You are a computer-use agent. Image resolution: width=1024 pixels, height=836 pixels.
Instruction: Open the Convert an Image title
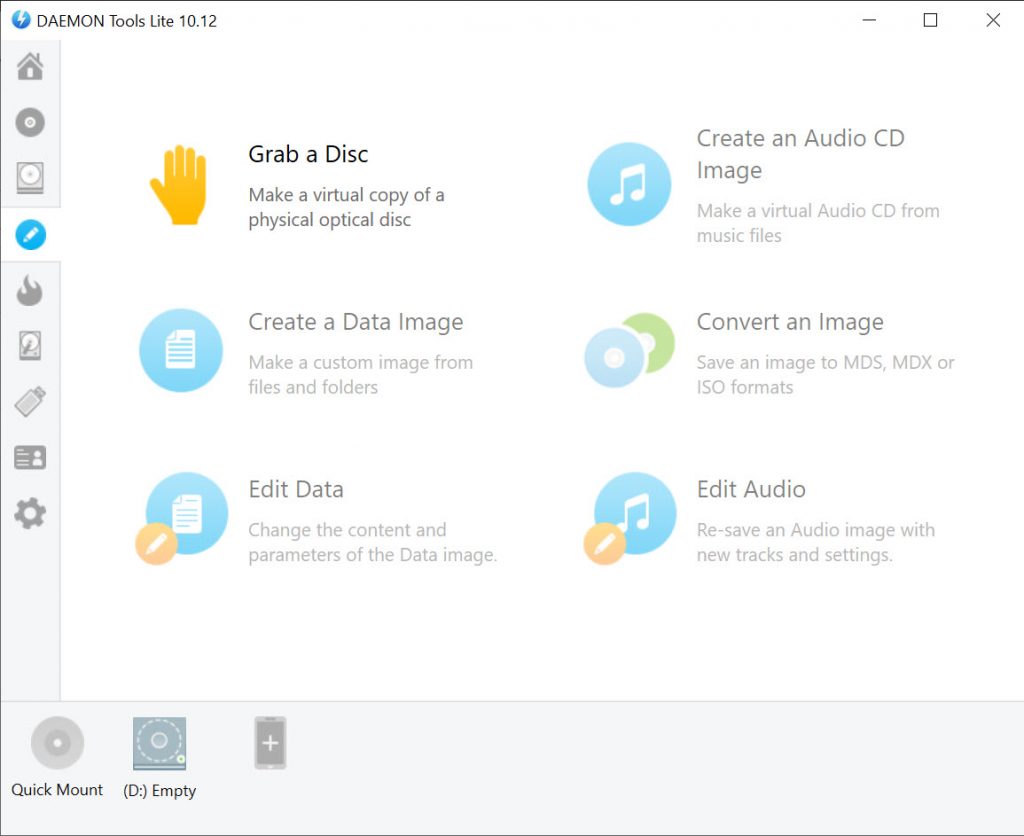789,322
